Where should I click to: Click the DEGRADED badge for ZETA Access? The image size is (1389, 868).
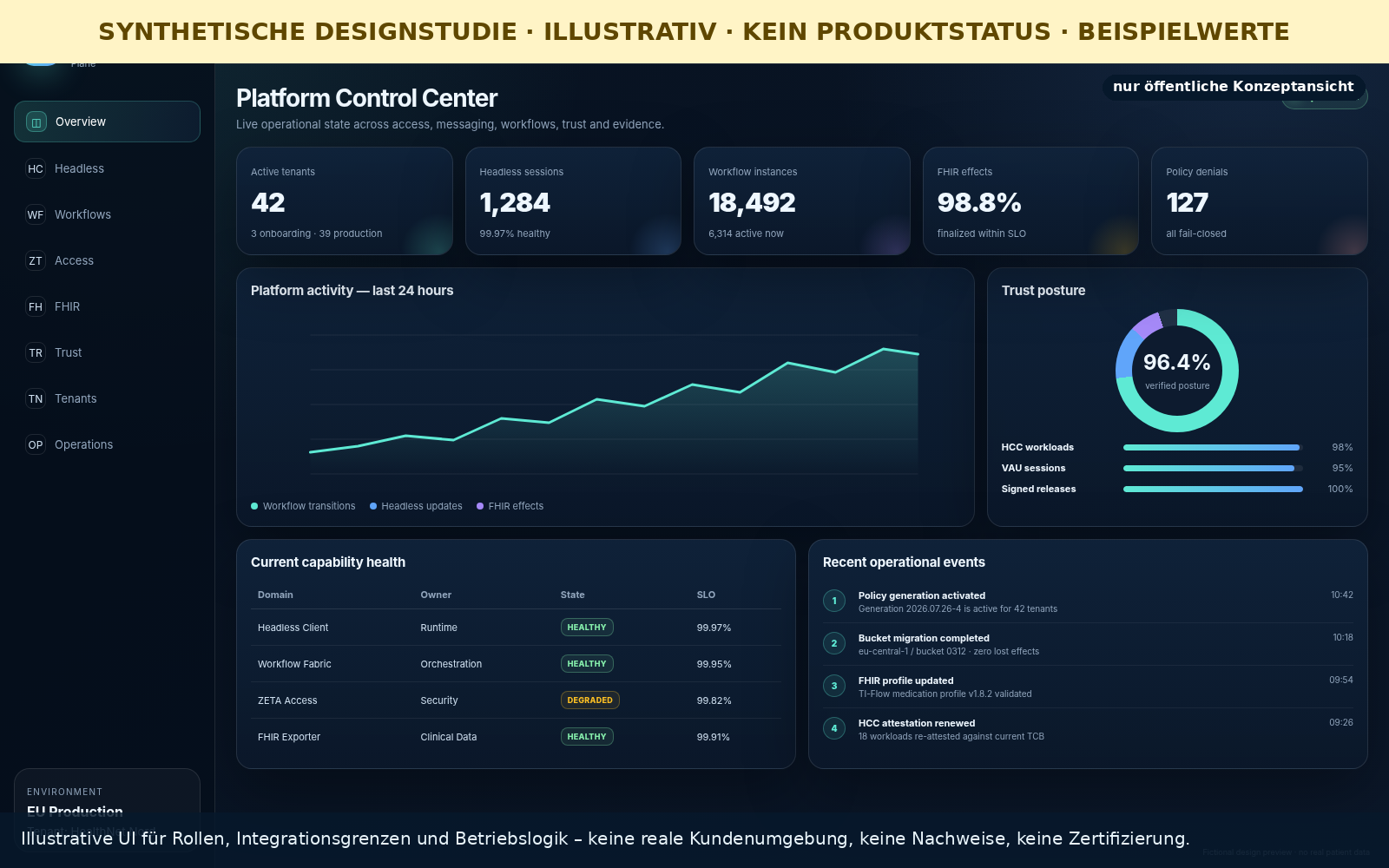coord(589,700)
